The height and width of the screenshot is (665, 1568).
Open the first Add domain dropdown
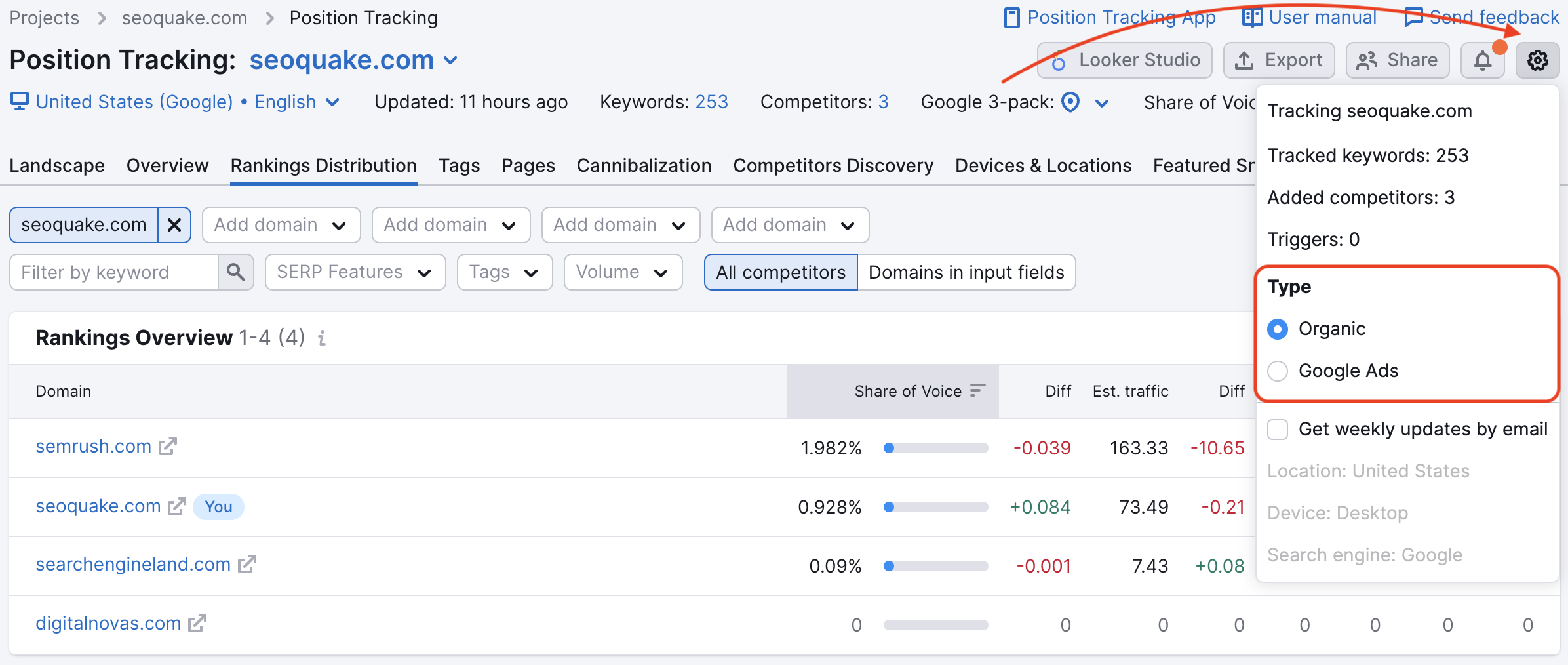coord(281,225)
